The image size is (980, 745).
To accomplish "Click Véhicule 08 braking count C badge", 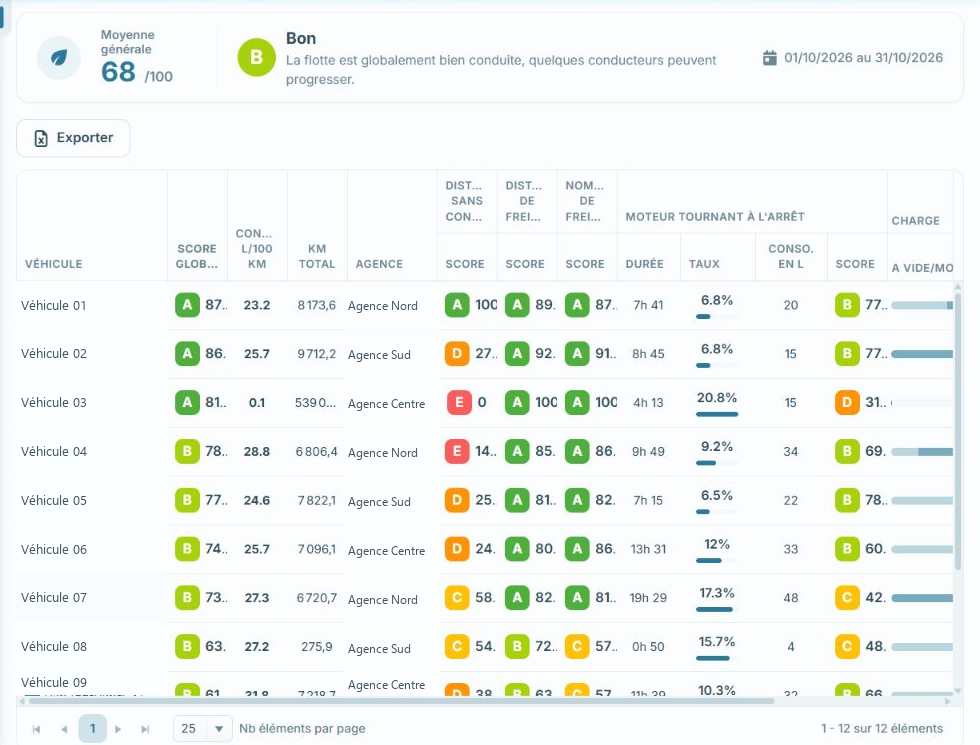I will point(577,646).
